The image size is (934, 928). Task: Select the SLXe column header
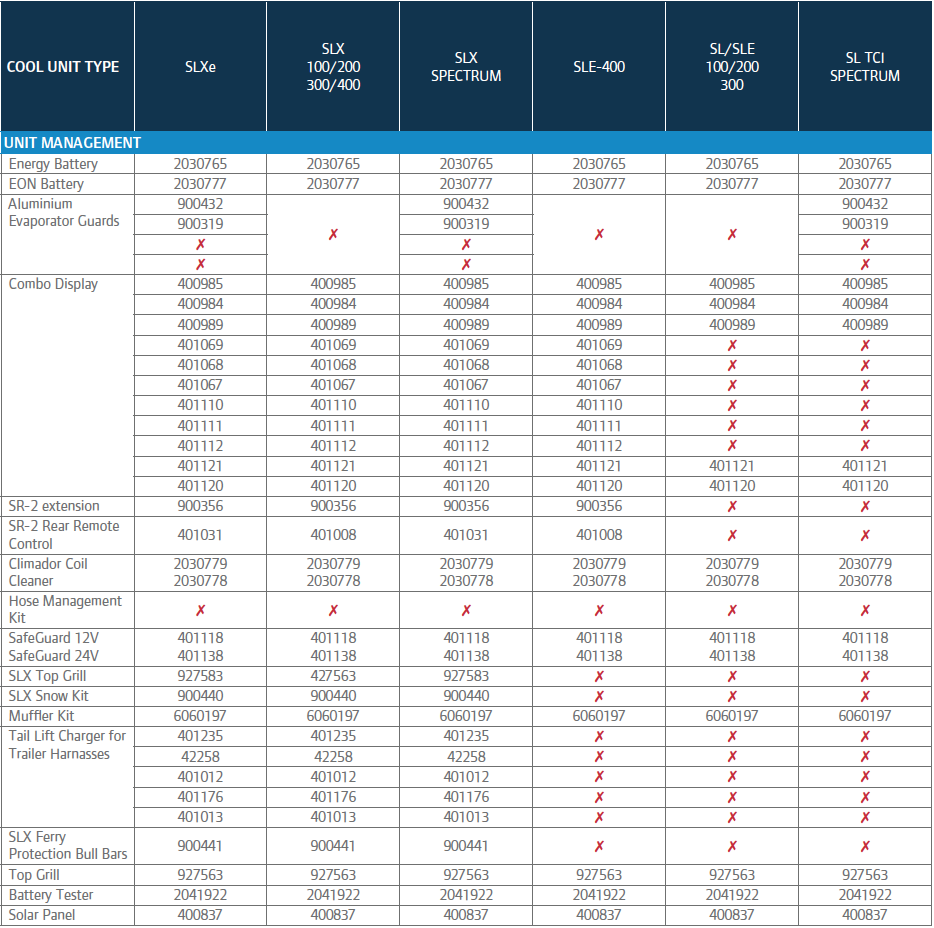point(199,67)
